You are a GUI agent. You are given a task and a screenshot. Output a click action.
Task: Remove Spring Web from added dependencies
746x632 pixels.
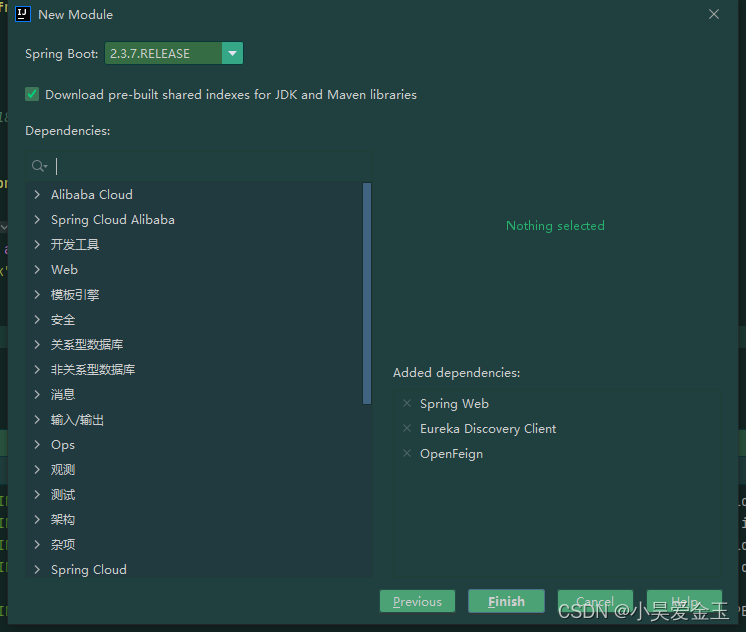407,403
